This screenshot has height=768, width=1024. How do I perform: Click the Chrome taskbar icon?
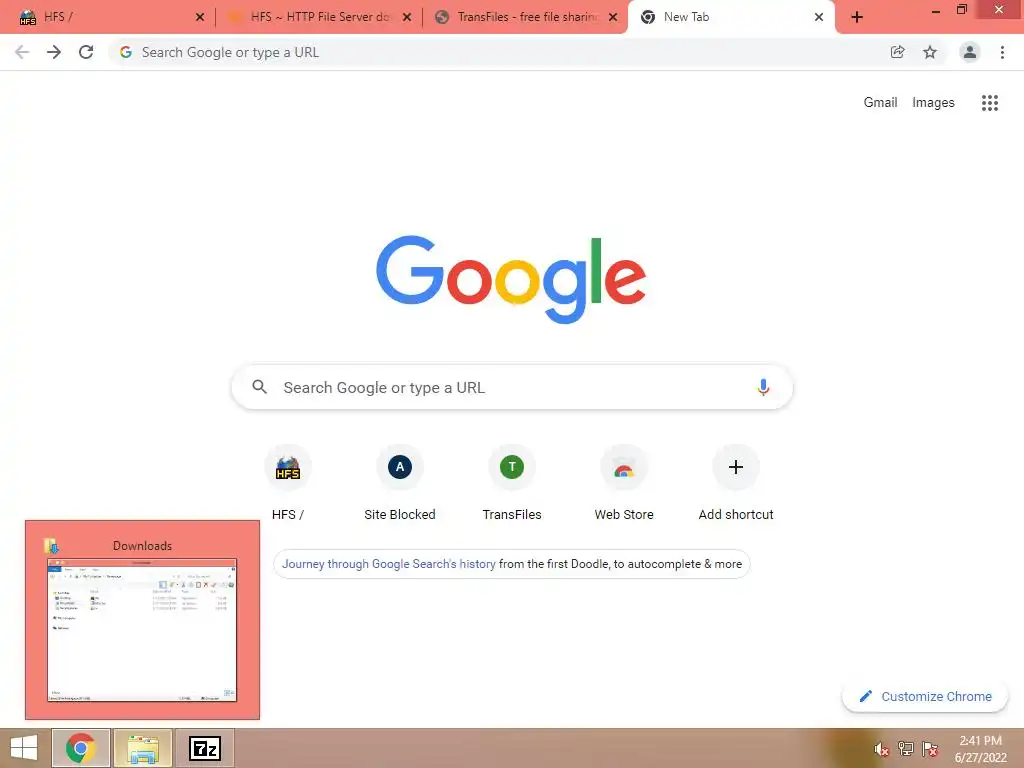coord(81,748)
